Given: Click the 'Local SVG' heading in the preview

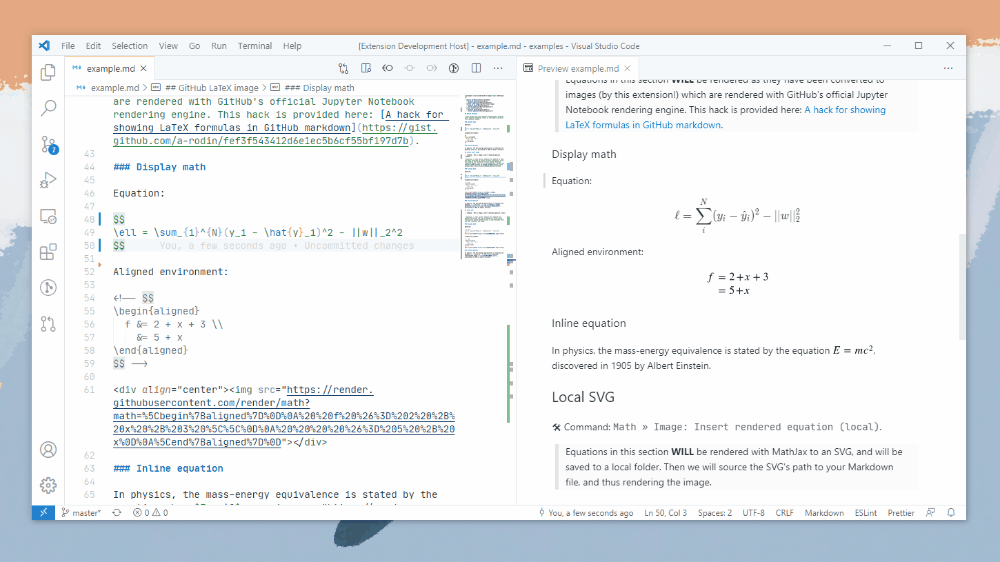Looking at the screenshot, I should point(583,397).
